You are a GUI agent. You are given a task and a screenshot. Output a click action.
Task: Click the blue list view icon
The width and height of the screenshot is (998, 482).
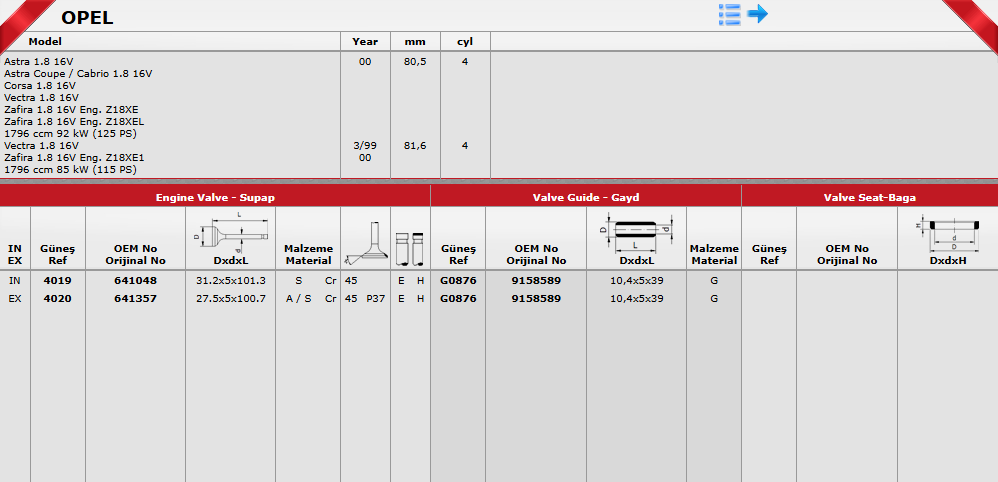[x=730, y=14]
